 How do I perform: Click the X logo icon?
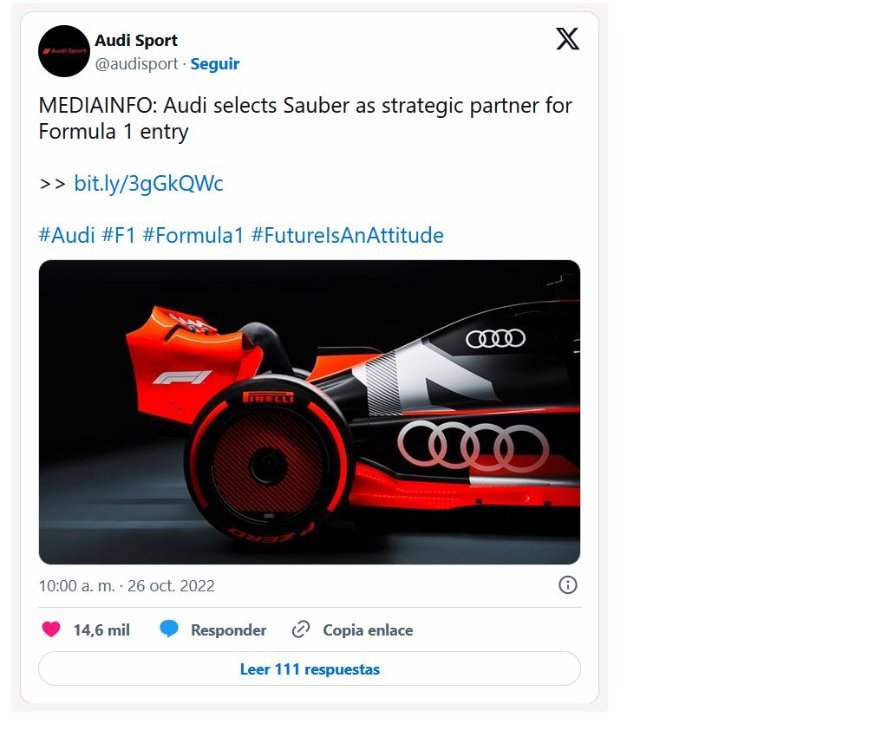pos(567,39)
